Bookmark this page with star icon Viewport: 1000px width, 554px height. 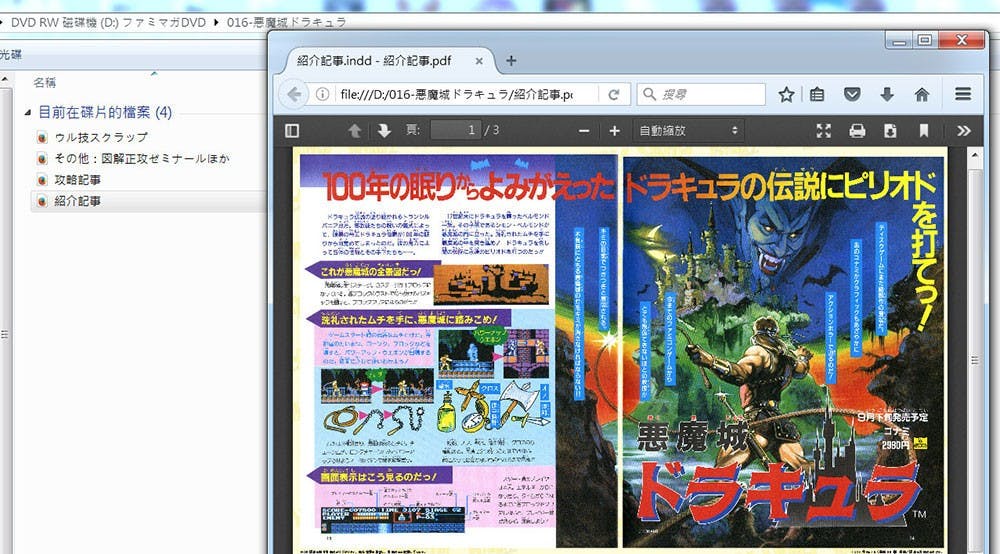[786, 94]
